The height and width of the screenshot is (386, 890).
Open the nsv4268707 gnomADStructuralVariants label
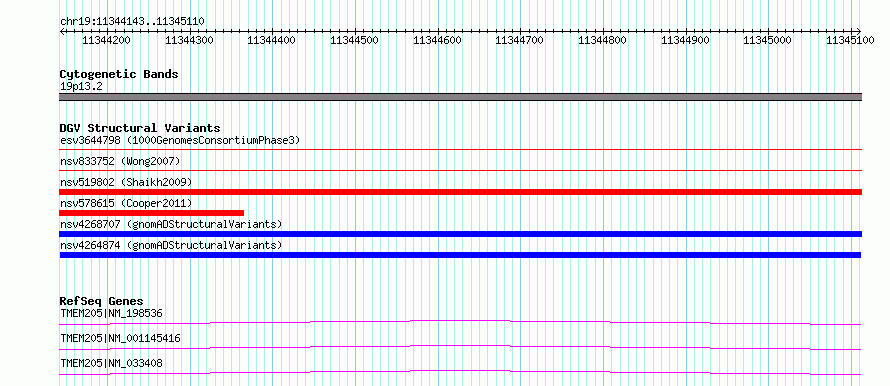[x=171, y=224]
